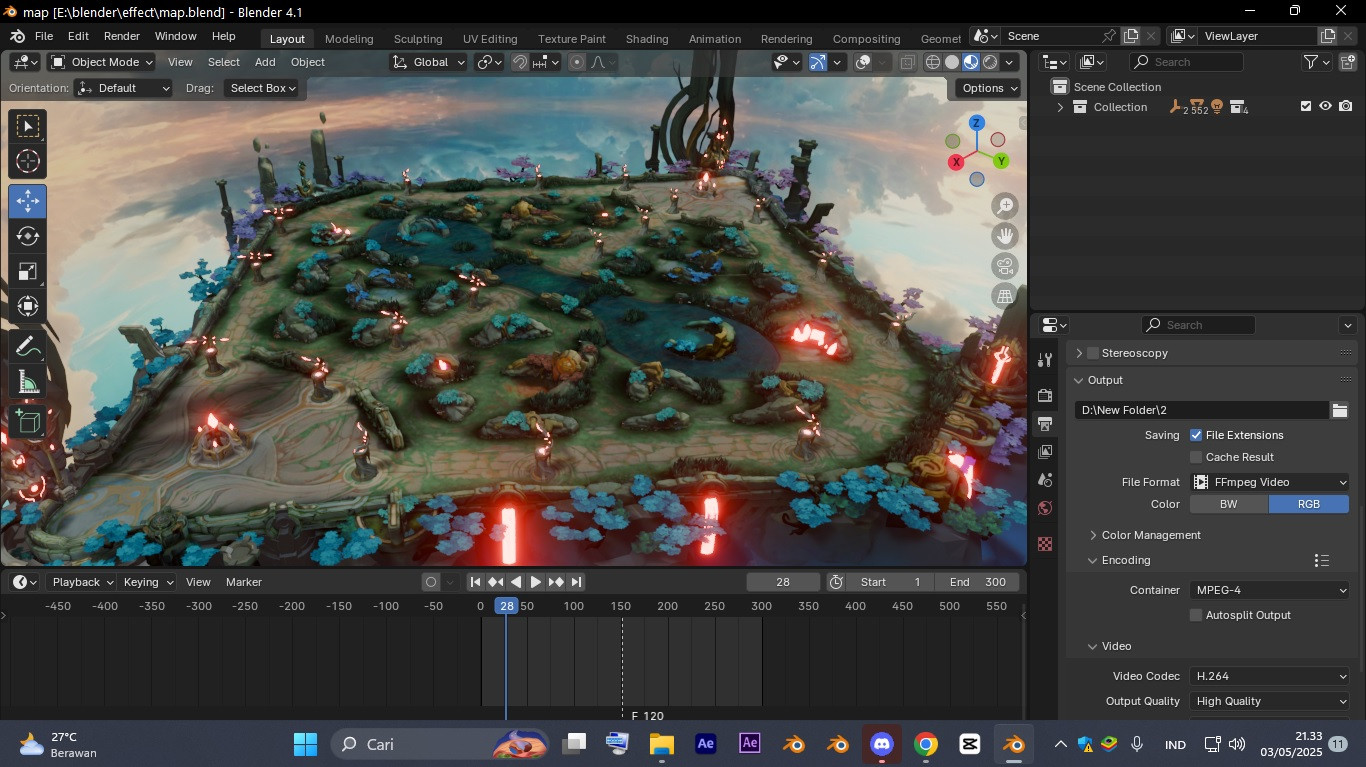The image size is (1366, 767).
Task: Expand the Color Management panel
Action: [x=1150, y=535]
